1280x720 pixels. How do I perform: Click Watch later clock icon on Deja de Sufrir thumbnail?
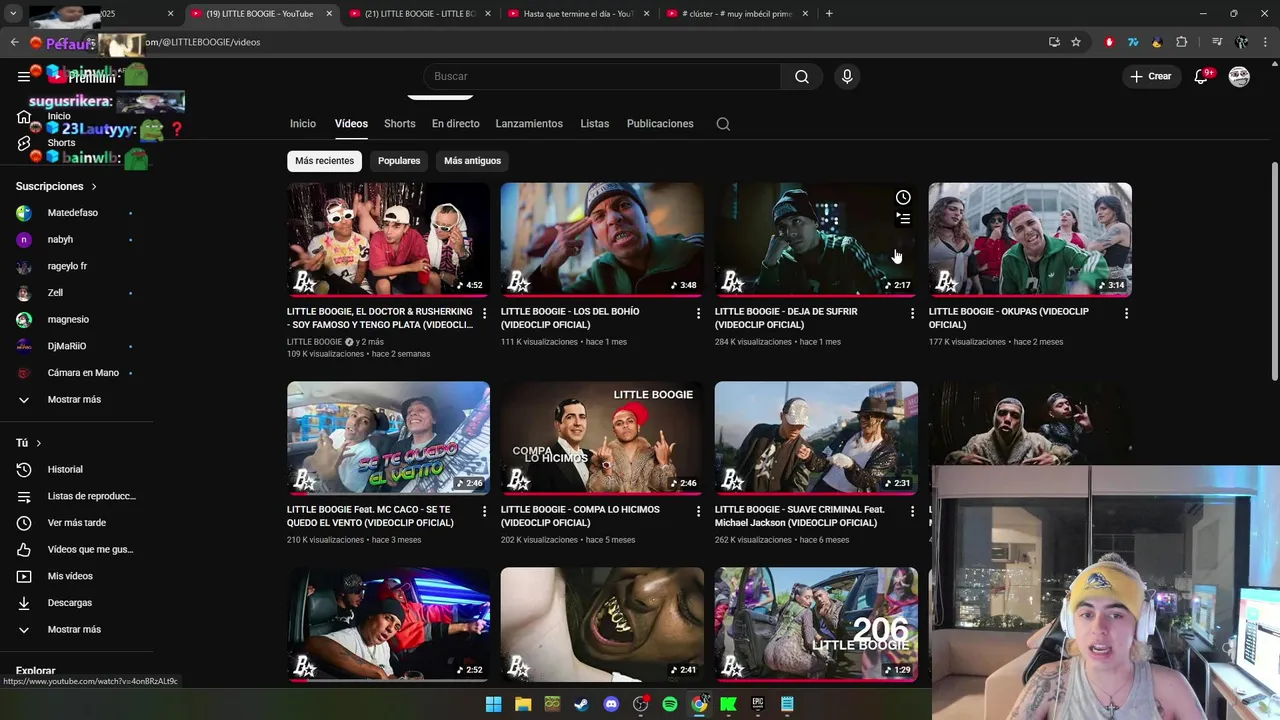[x=903, y=197]
